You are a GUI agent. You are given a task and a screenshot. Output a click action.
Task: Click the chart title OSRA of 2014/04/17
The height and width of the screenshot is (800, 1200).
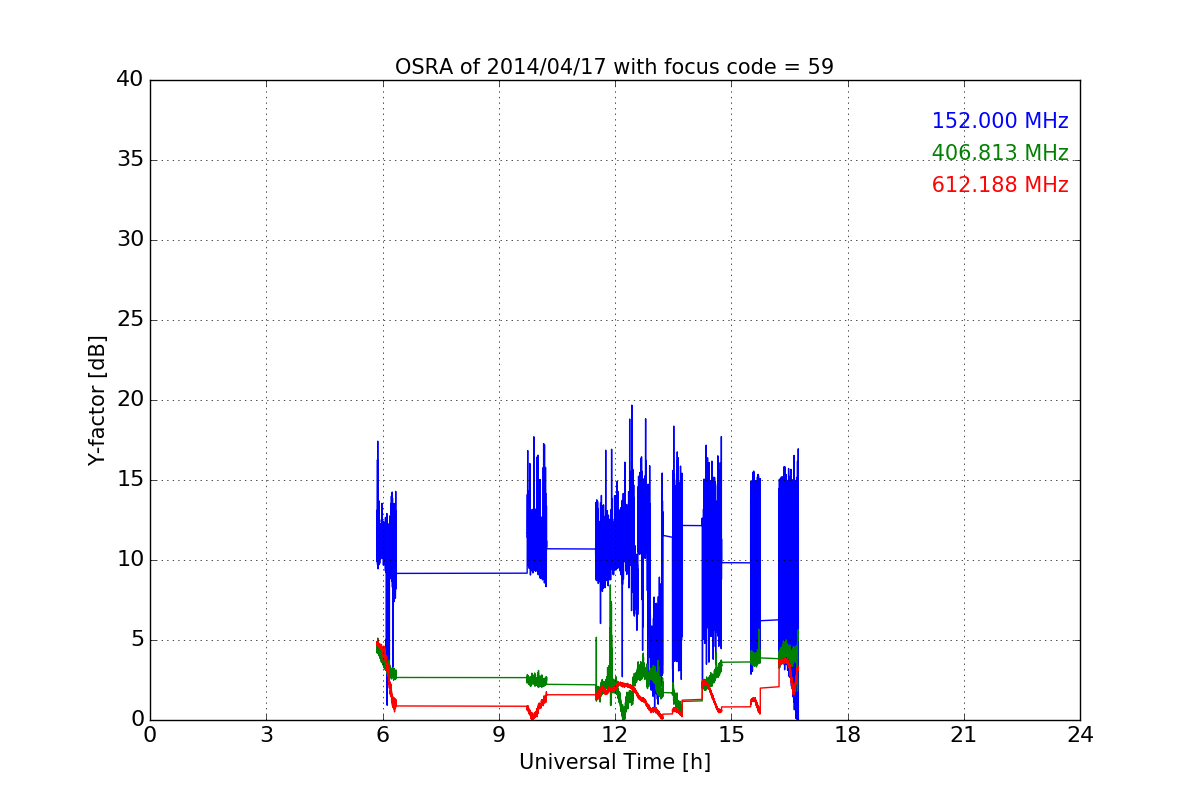[x=614, y=67]
